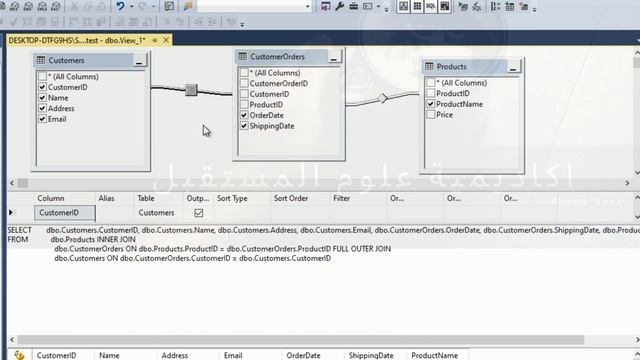640x360 pixels.
Task: Select the CustomerOrders–Products join diamond
Action: pyautogui.click(x=383, y=98)
